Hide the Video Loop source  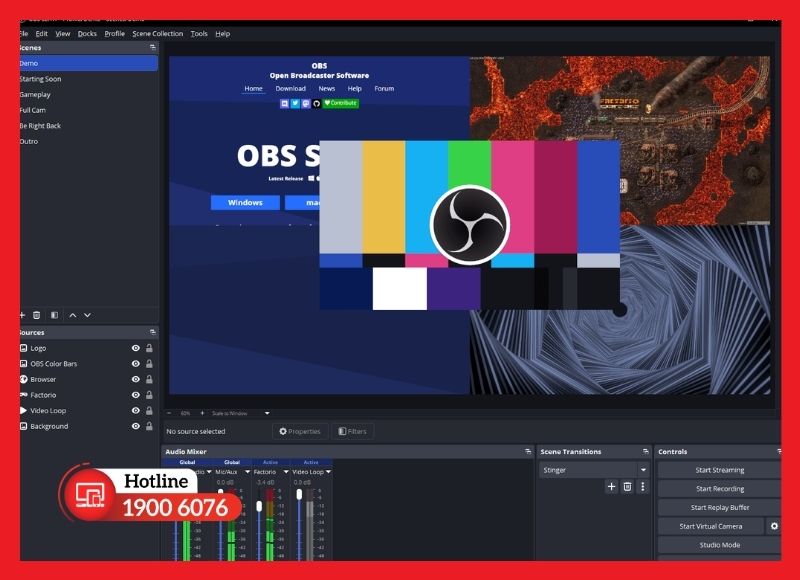click(136, 410)
